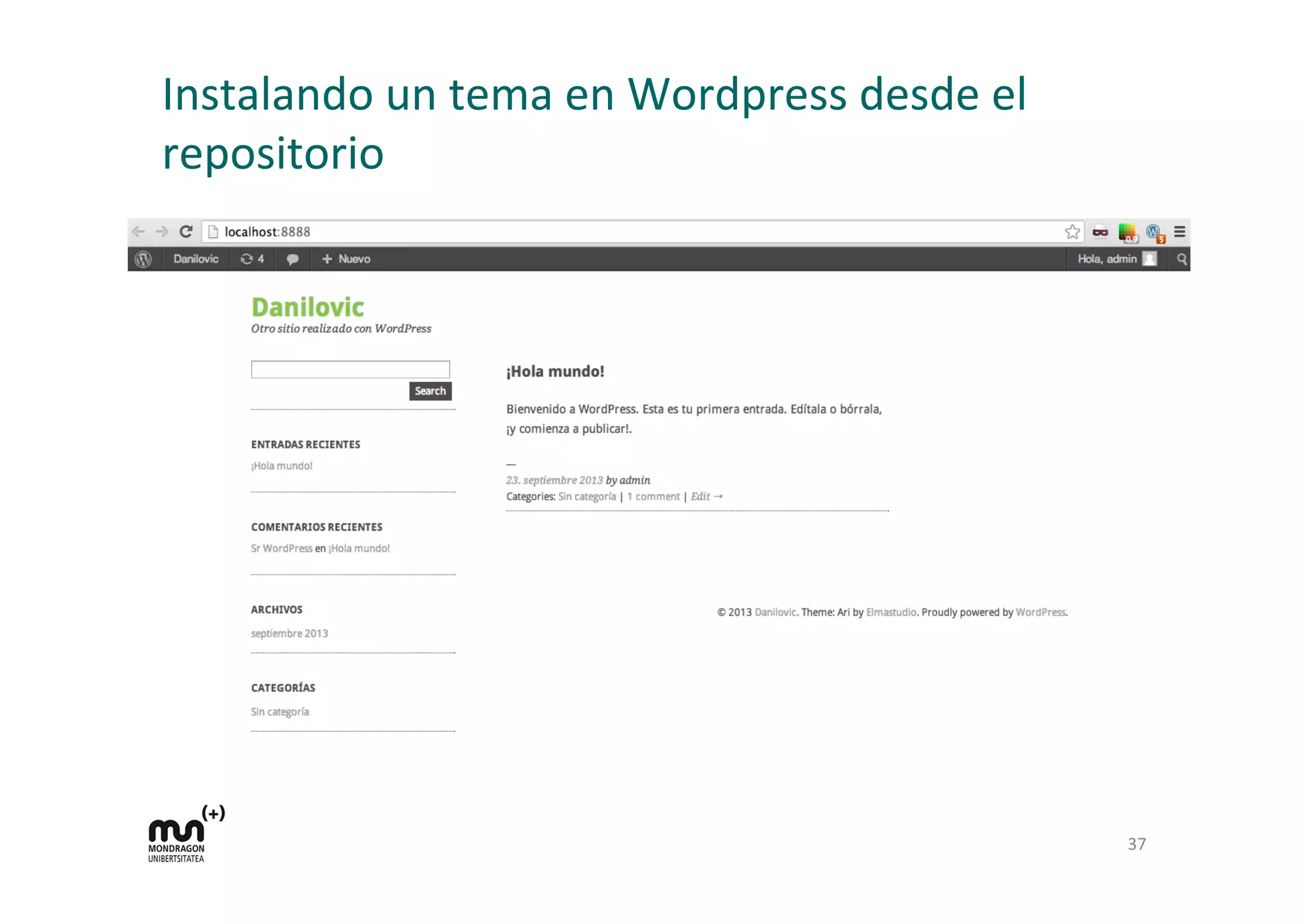The height and width of the screenshot is (924, 1308).
Task: Open Sin categoría in post Categories line
Action: (x=587, y=497)
